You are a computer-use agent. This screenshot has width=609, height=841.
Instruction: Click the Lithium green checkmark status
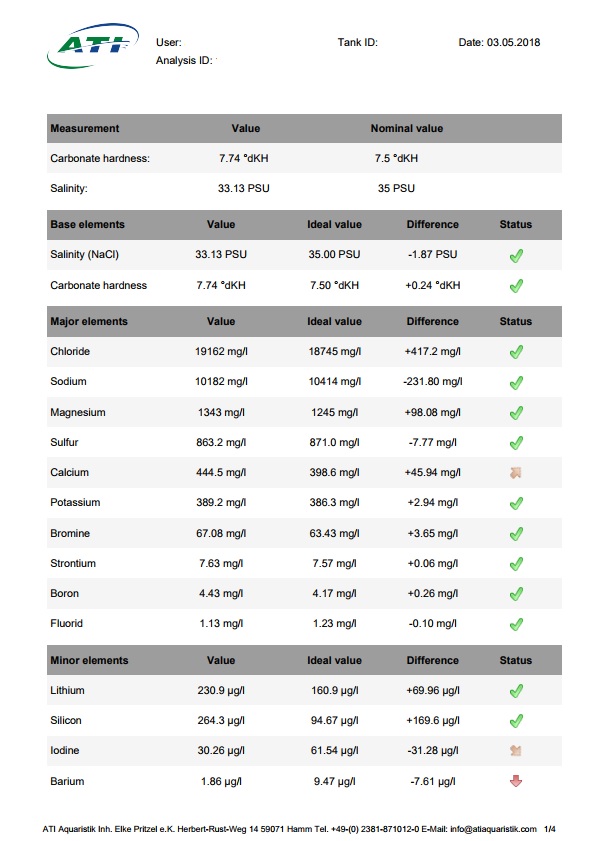[516, 691]
